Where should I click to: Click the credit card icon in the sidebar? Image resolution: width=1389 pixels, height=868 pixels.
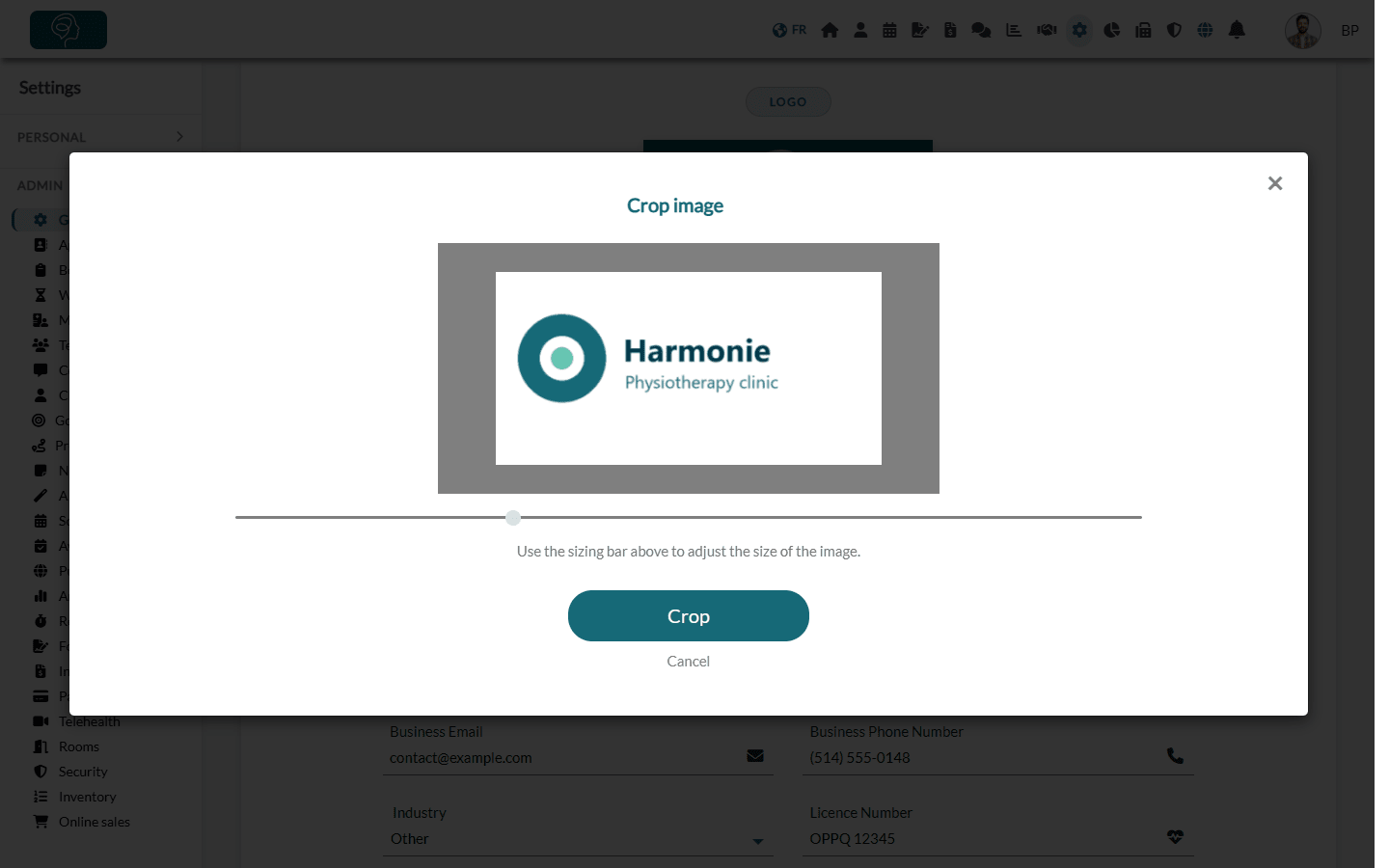(x=41, y=696)
